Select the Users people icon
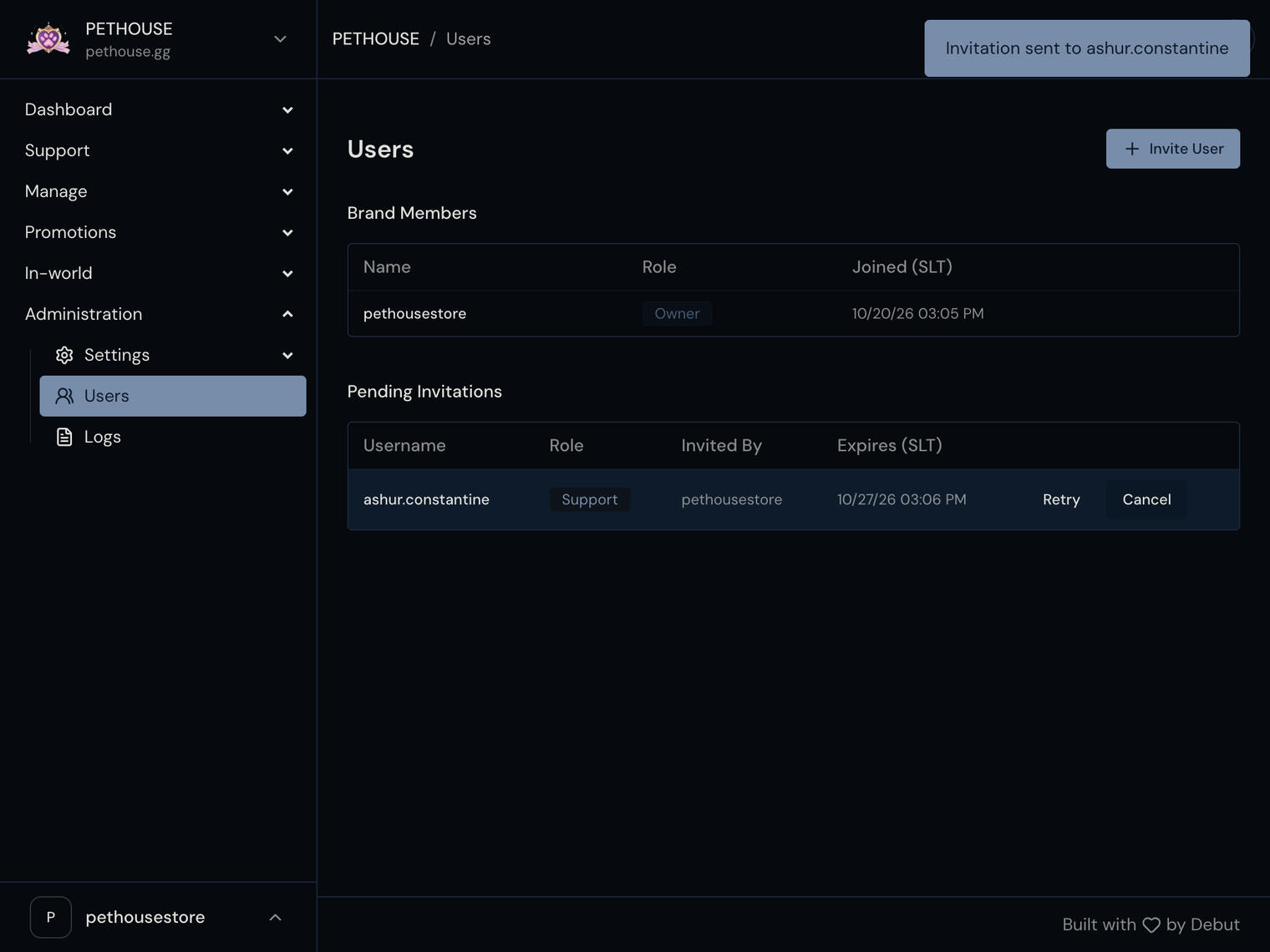The width and height of the screenshot is (1270, 952). coord(64,396)
